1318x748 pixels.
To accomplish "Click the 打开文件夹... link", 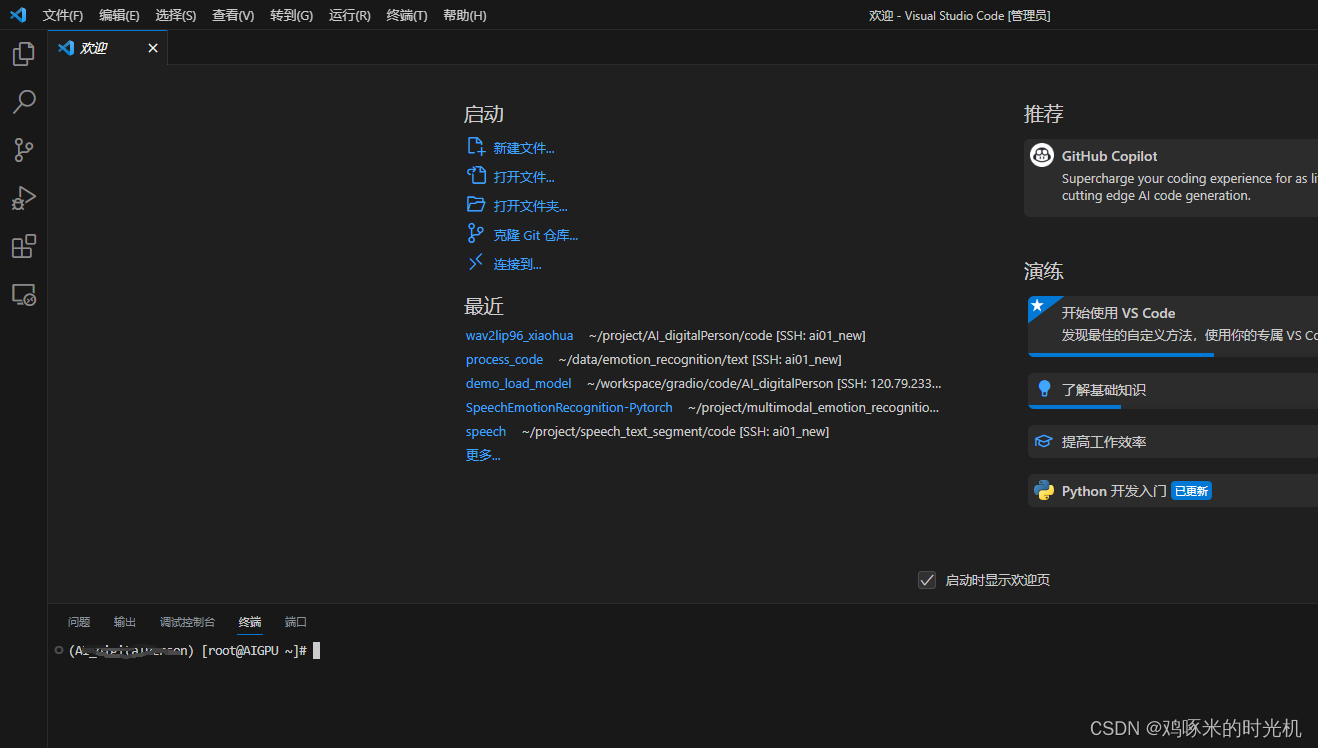I will (531, 206).
